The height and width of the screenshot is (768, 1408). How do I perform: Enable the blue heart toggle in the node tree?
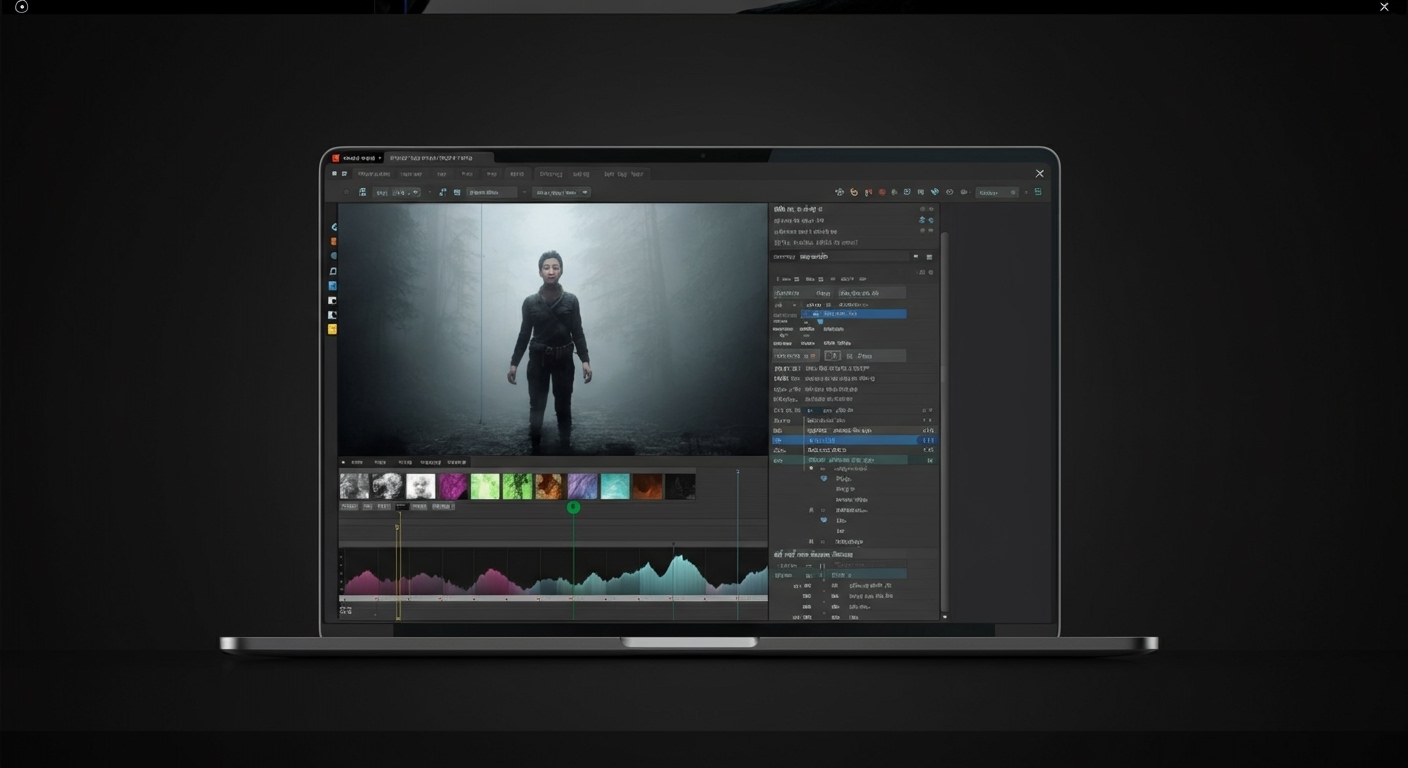[x=823, y=479]
